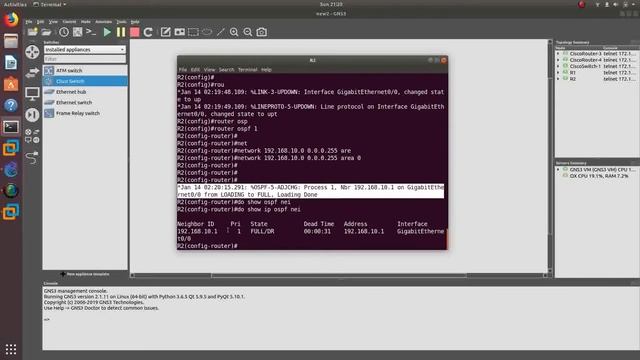Select Cisco Switch in device list
The image size is (640, 360).
(x=85, y=81)
